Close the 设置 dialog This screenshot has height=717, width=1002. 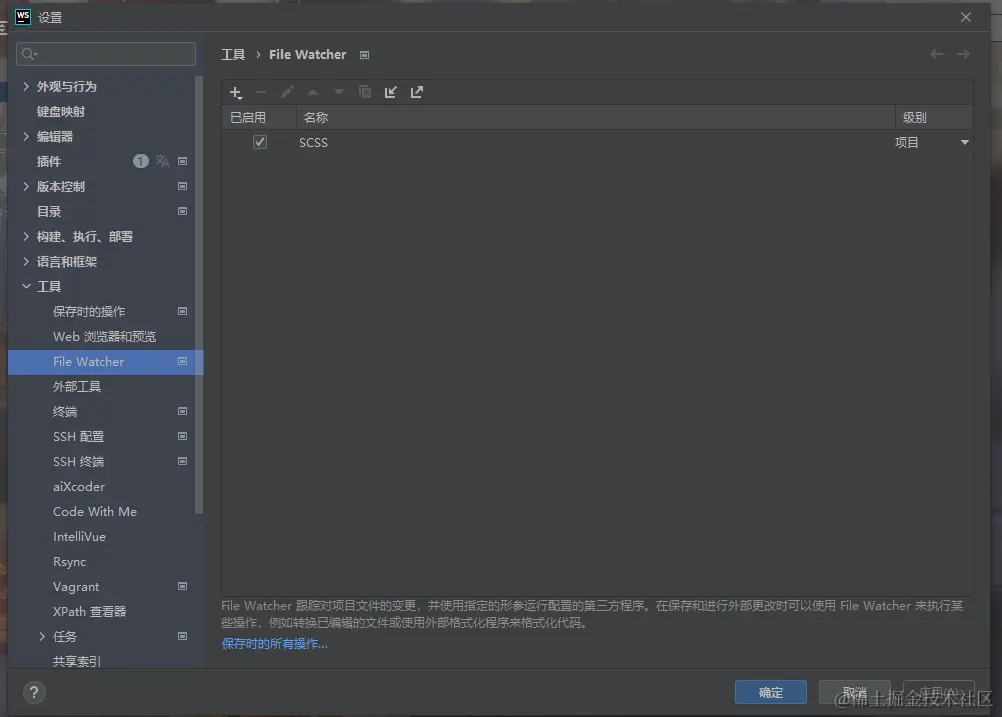966,17
